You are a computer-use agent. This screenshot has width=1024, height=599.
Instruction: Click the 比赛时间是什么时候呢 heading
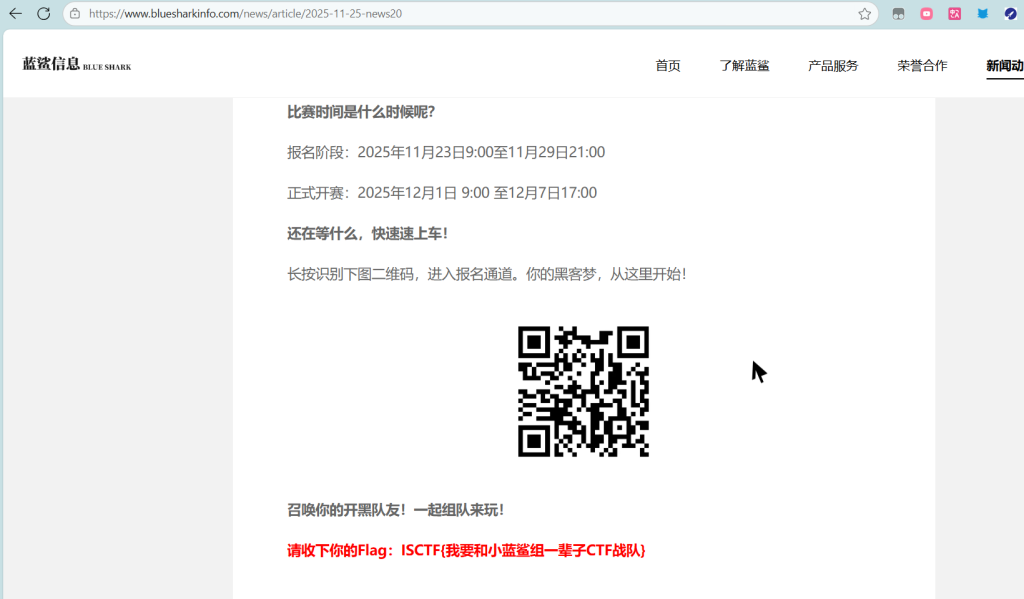point(361,112)
